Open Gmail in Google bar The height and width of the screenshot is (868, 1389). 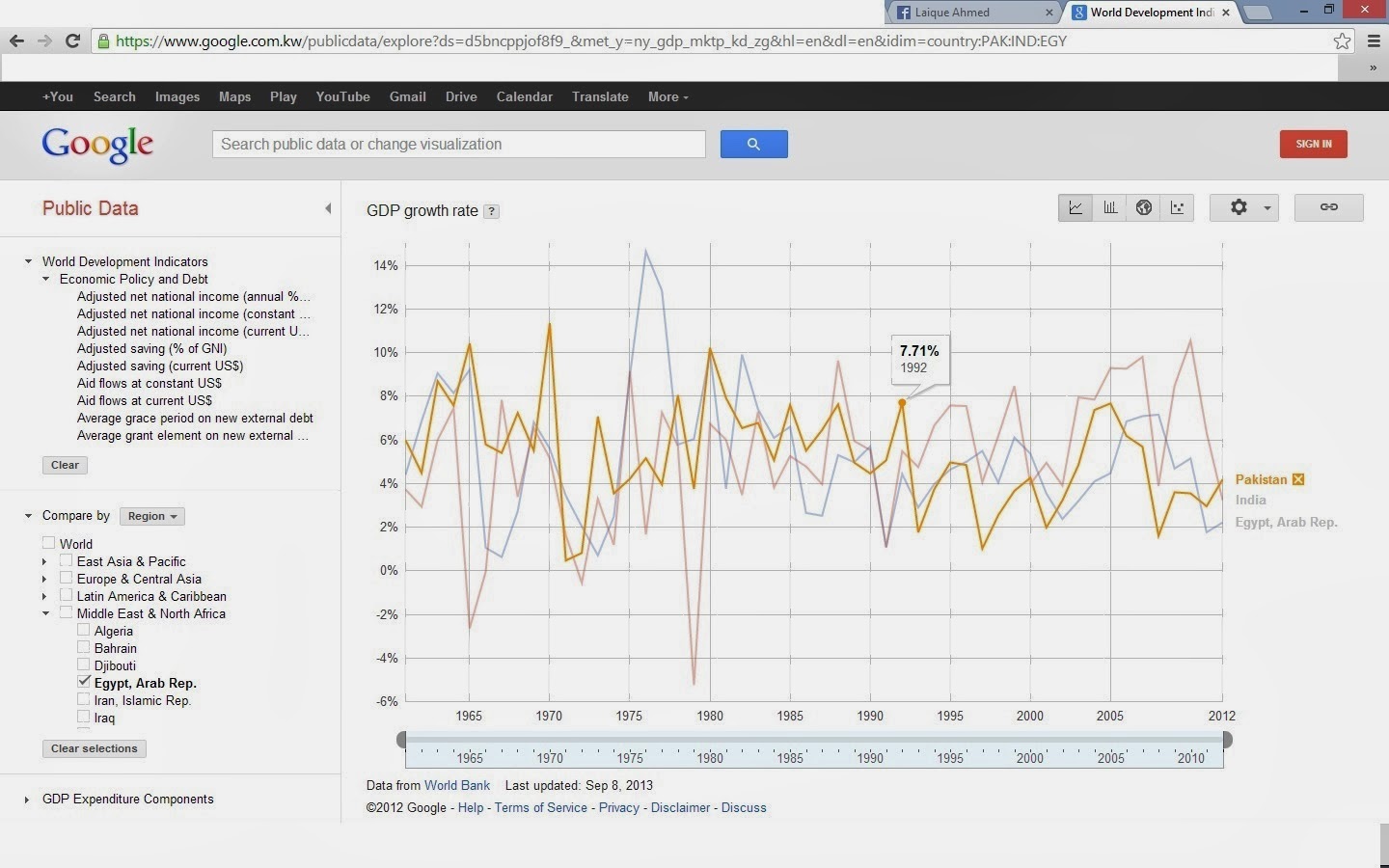click(x=407, y=96)
